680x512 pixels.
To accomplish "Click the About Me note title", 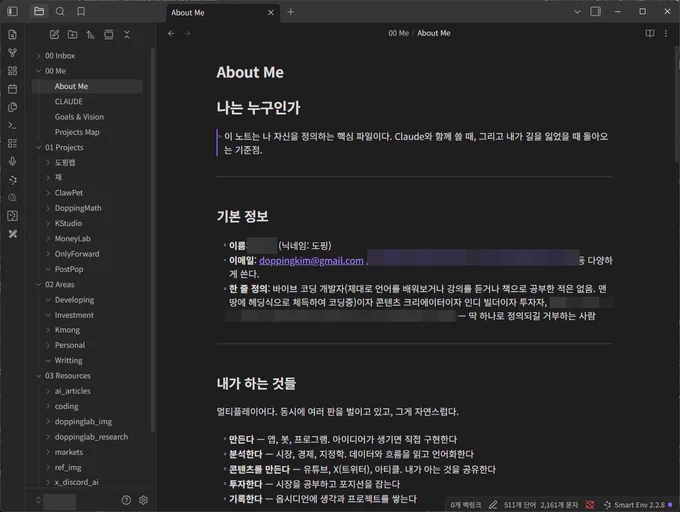I will pyautogui.click(x=250, y=72).
